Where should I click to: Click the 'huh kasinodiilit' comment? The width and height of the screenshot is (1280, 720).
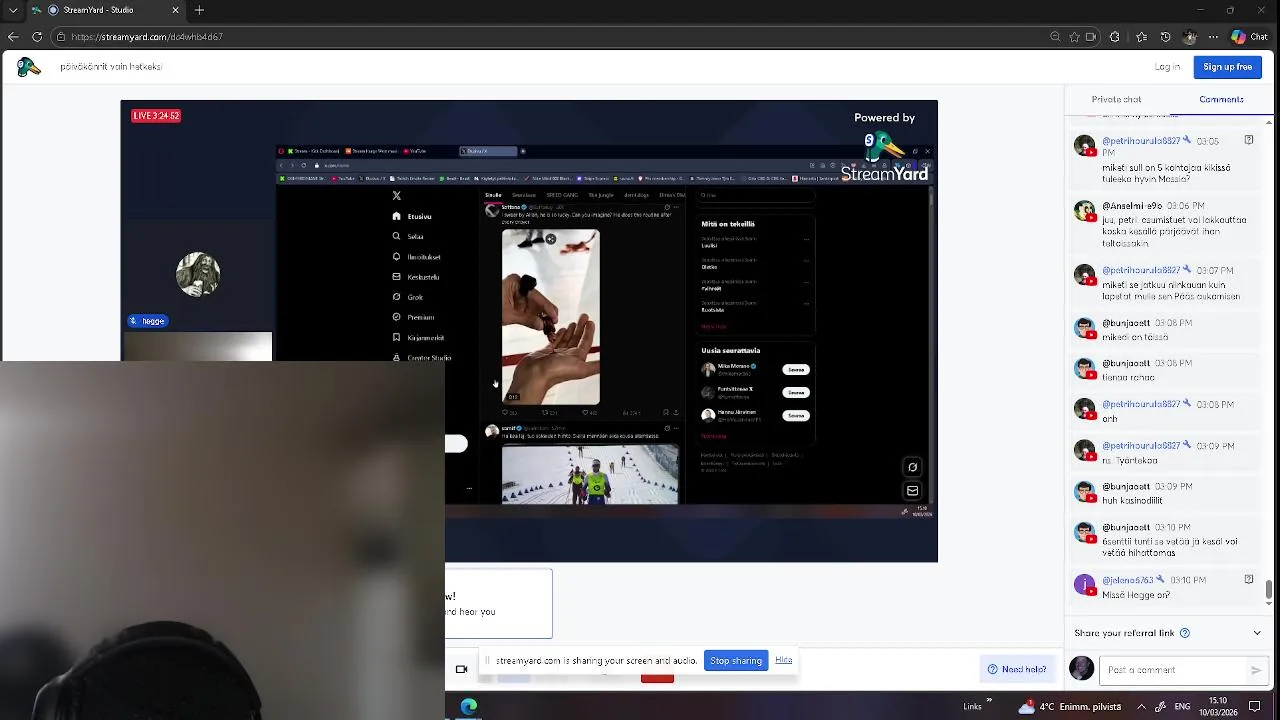pos(1132,500)
